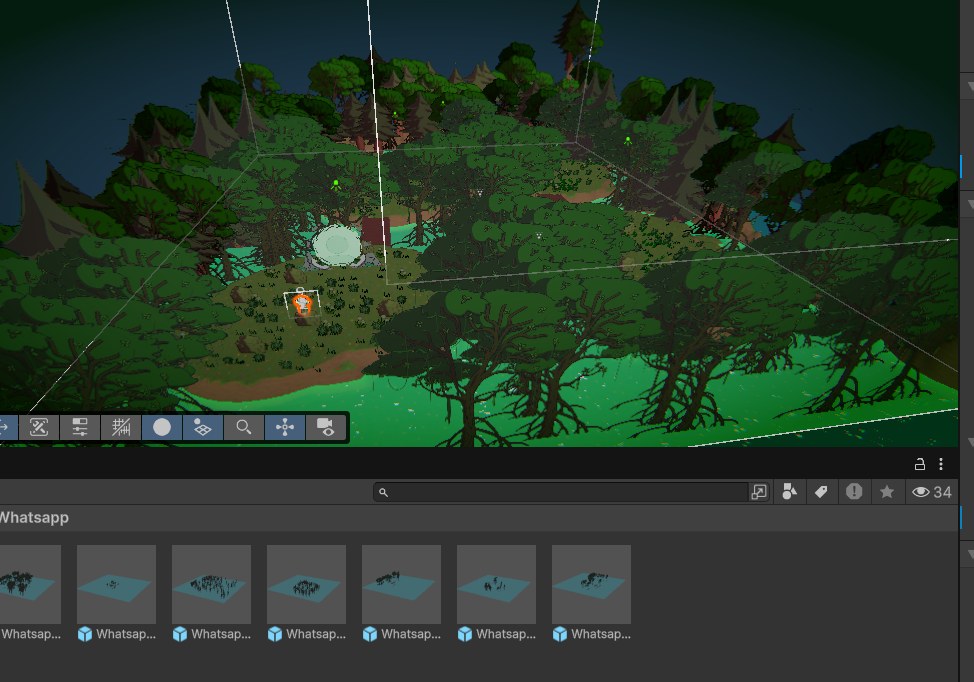Click the blue arrow icon at toolbar's left edge
The height and width of the screenshot is (682, 974).
pyautogui.click(x=7, y=427)
